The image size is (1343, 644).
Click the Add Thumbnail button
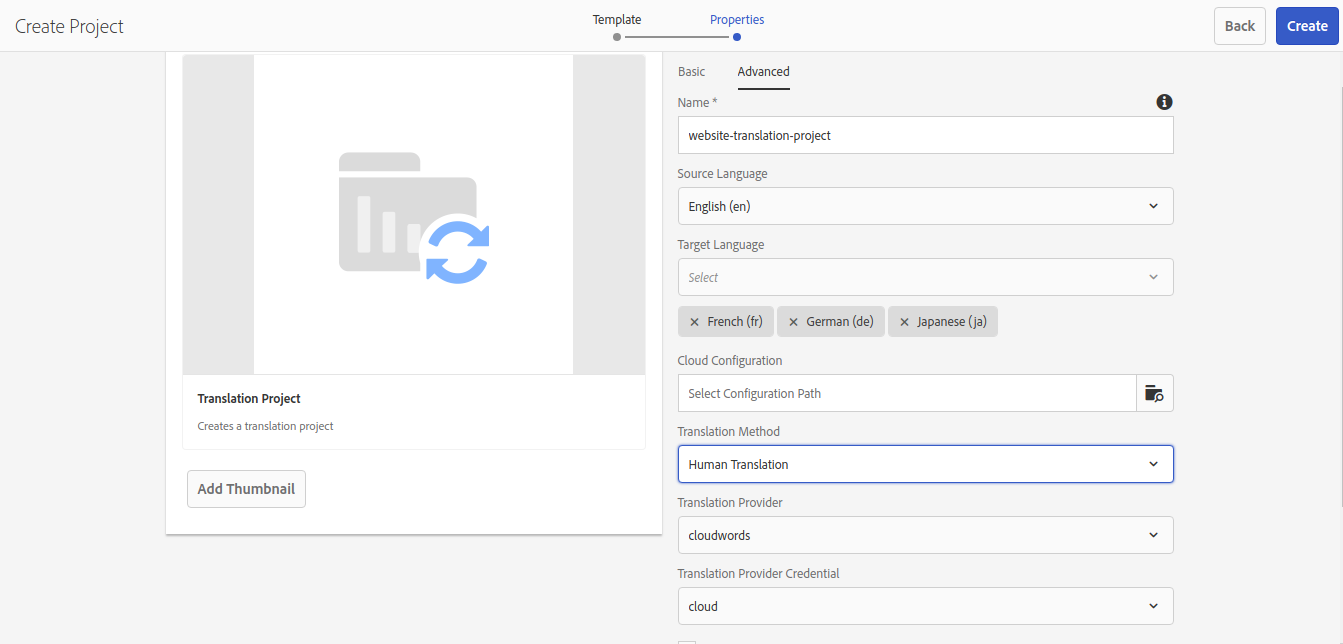click(246, 489)
